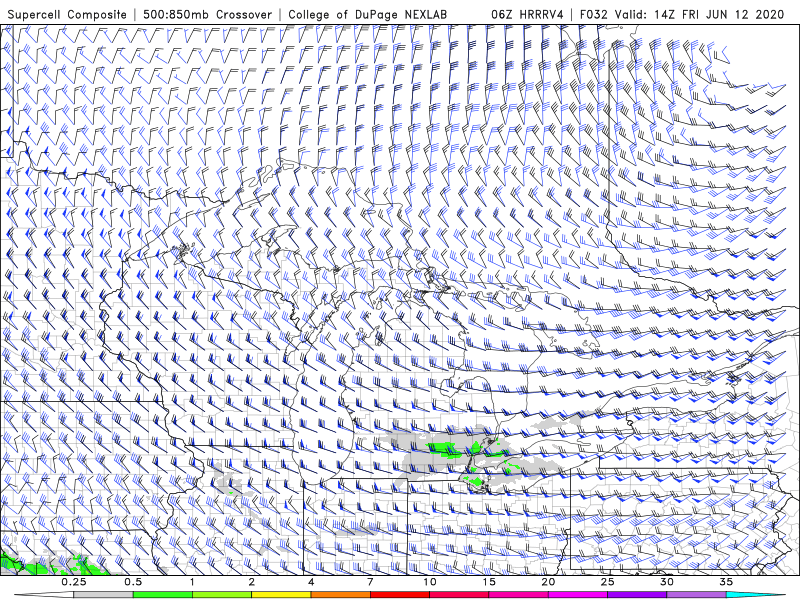The height and width of the screenshot is (600, 800).
Task: Pick the orange swatch between 4 and 7
Action: tap(340, 595)
